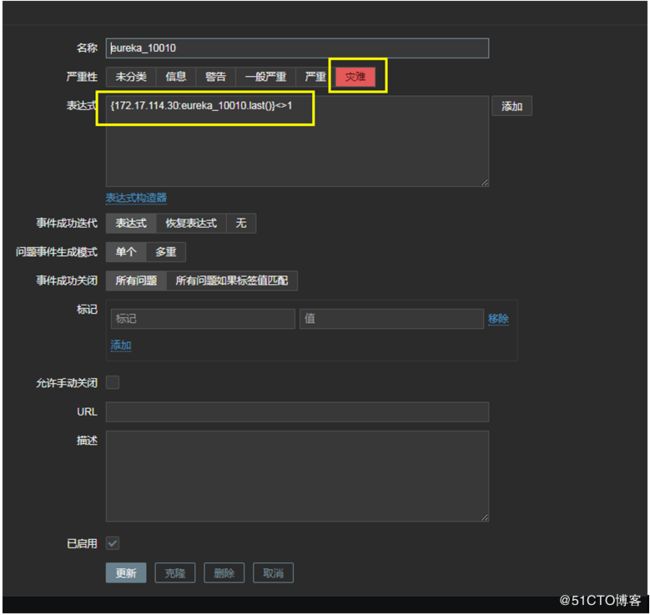The width and height of the screenshot is (650, 615).
Task: Open the 表达式构造器 link
Action: point(136,198)
